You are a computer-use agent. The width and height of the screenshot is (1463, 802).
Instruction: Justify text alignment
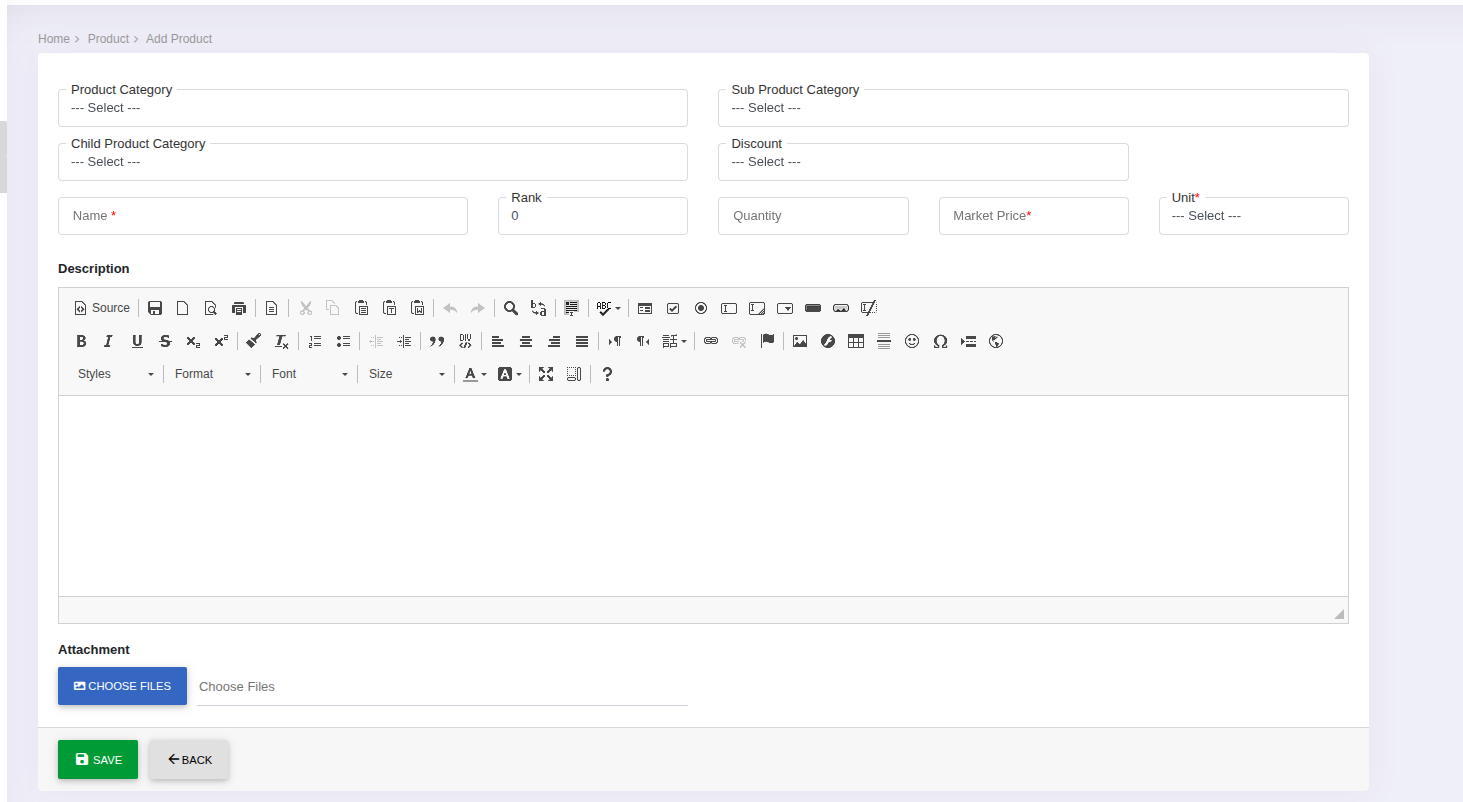[582, 341]
